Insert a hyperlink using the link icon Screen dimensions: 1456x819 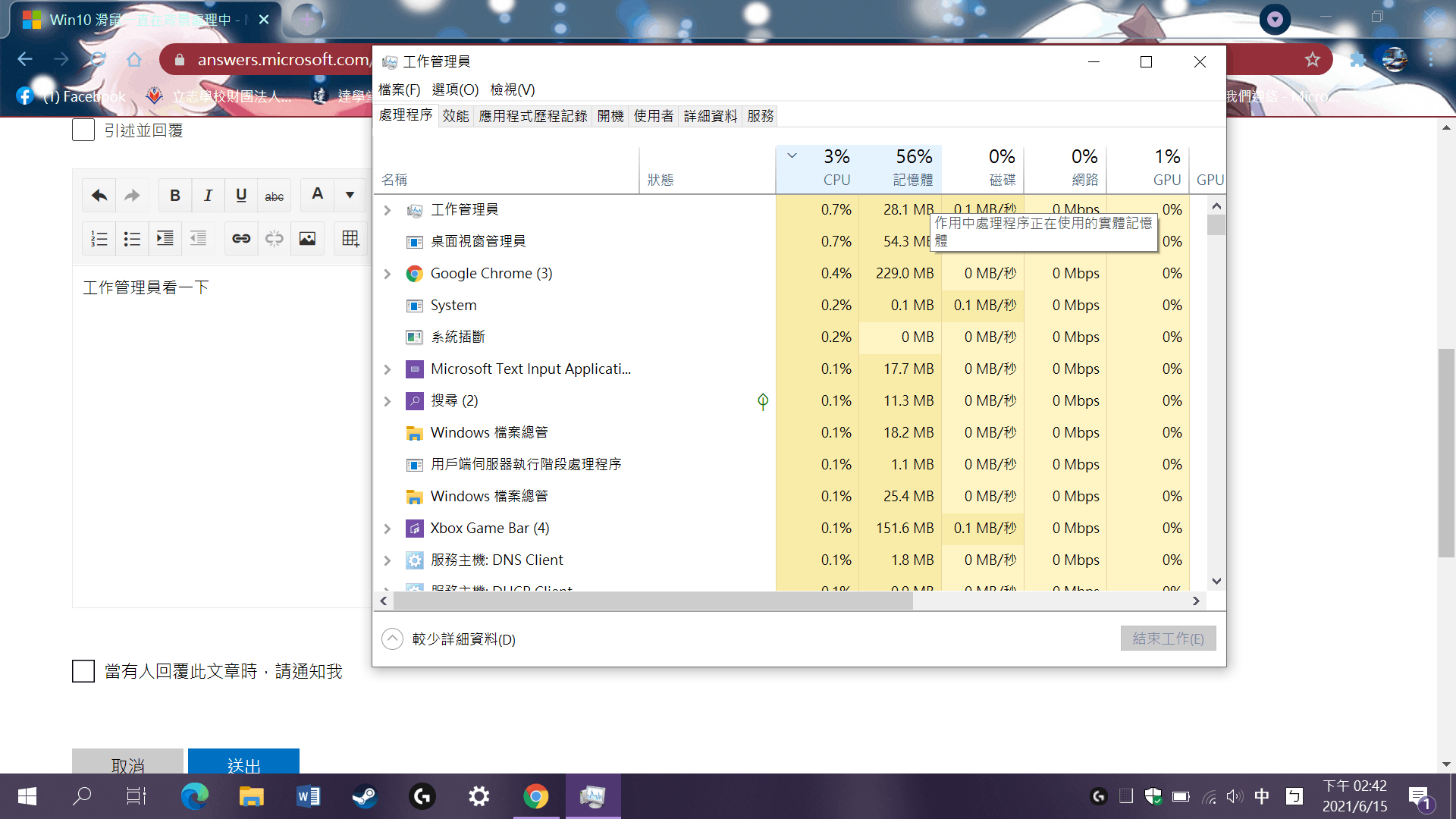[x=241, y=239]
